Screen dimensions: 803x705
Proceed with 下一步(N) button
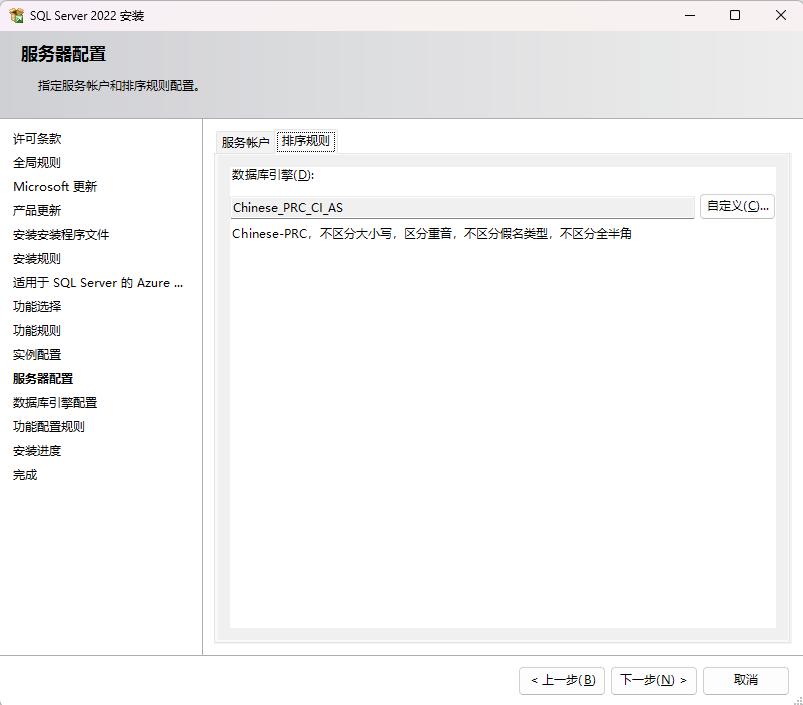pyautogui.click(x=653, y=680)
